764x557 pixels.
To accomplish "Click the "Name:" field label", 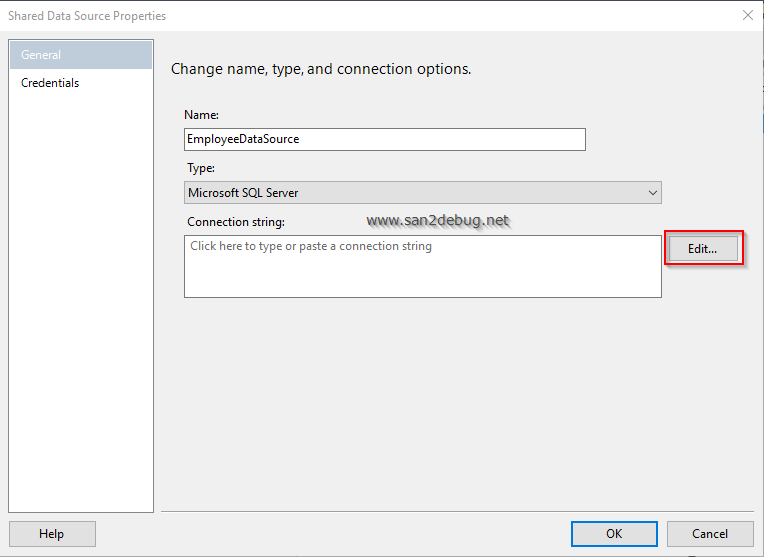I will [x=202, y=115].
